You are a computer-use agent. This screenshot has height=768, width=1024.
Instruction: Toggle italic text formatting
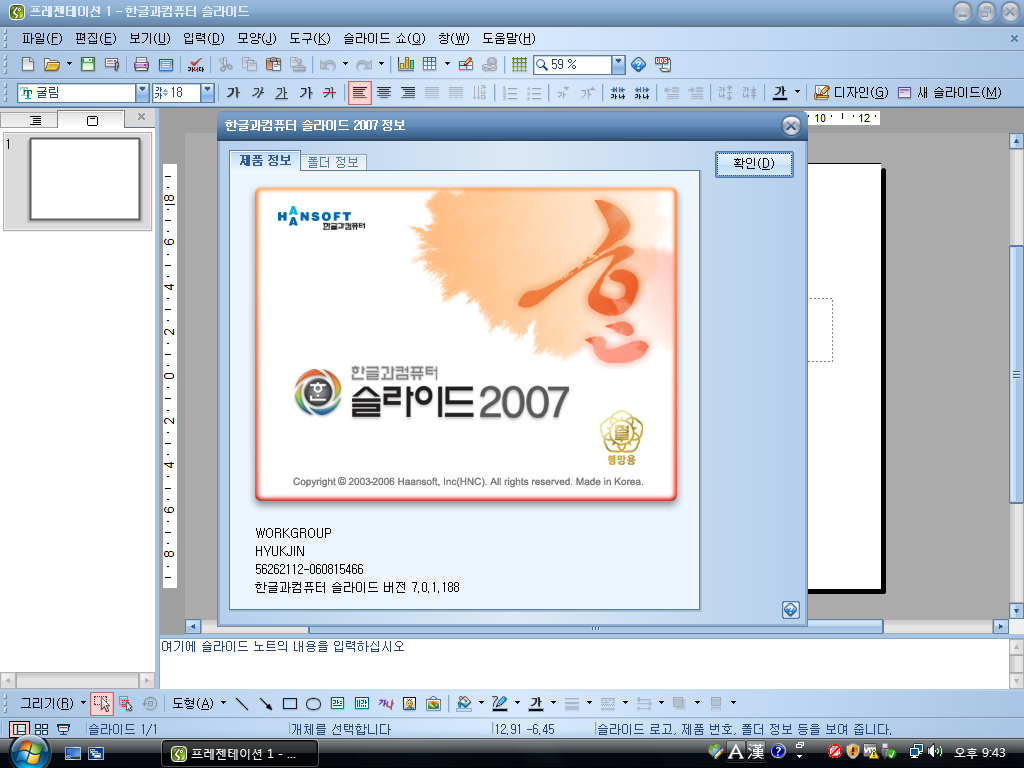[x=258, y=93]
